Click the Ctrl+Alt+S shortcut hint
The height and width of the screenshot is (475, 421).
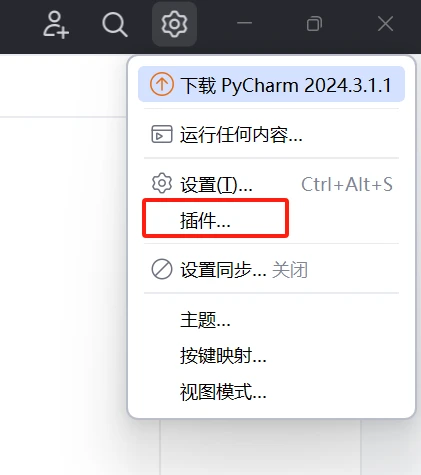347,184
